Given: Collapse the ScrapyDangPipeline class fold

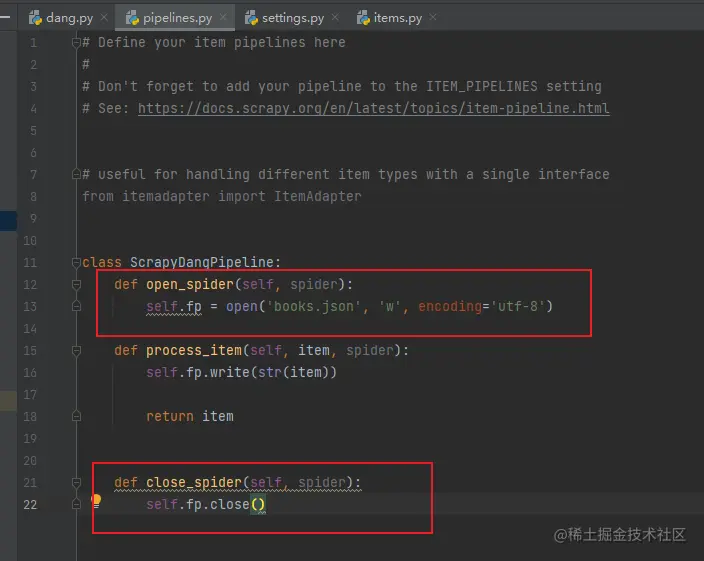Looking at the screenshot, I should point(76,262).
